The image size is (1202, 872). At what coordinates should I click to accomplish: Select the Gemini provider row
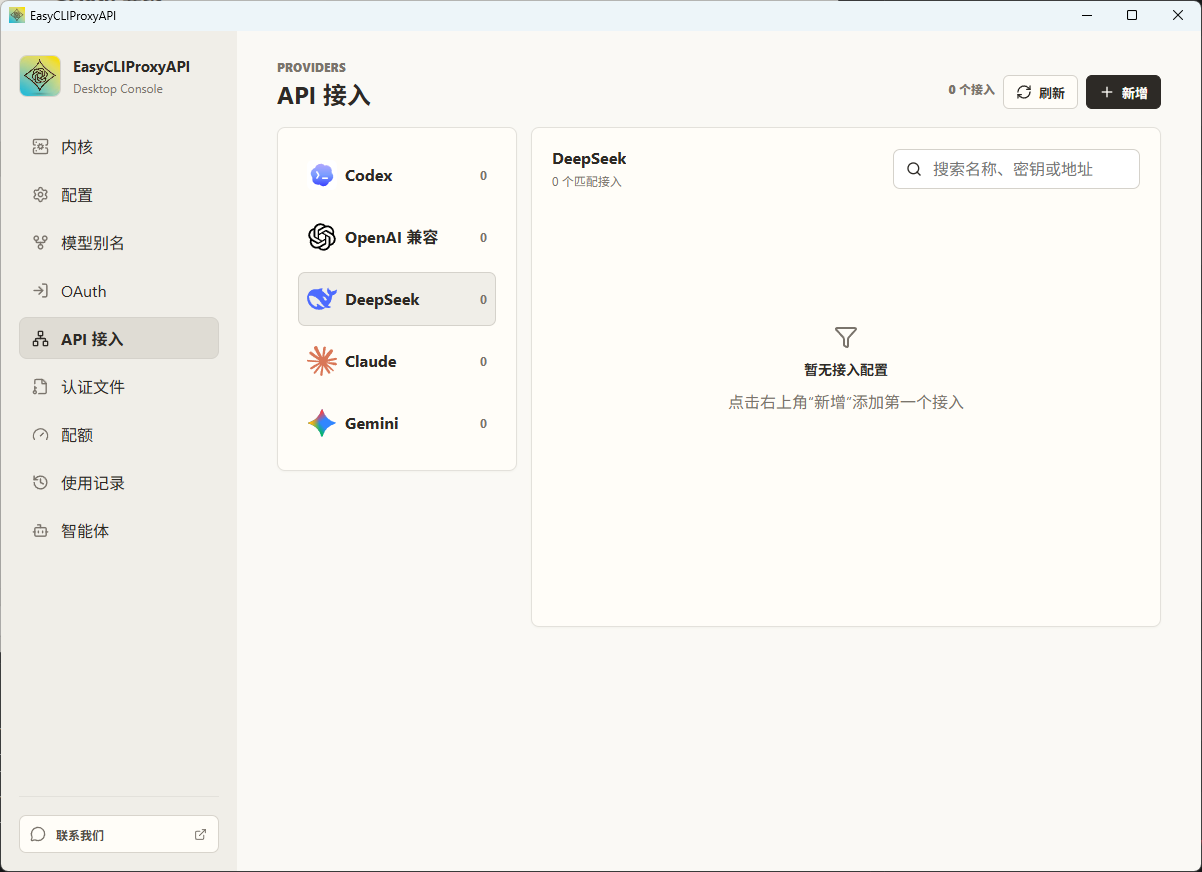point(397,423)
